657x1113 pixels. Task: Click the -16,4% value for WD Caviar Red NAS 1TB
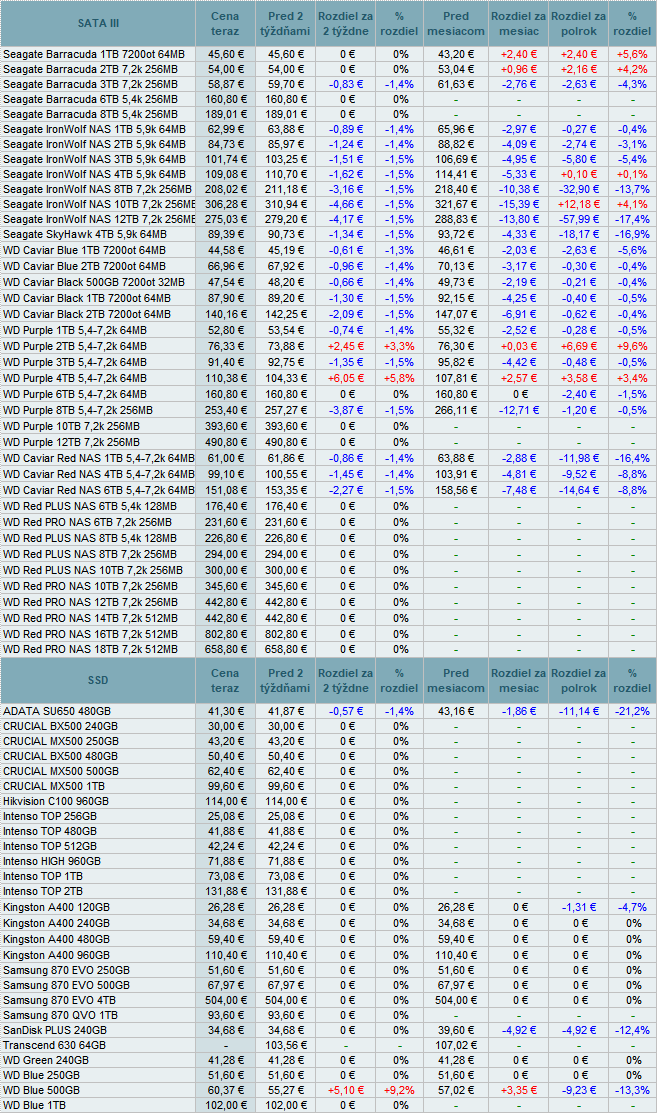click(x=631, y=458)
